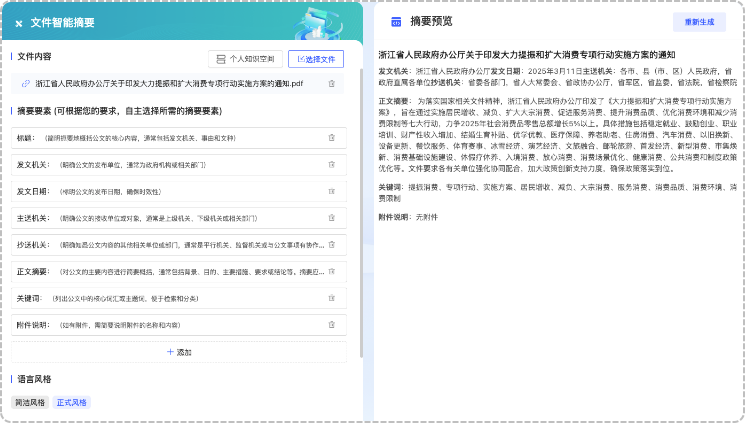Select the 简洁风格 language style
Image resolution: width=745 pixels, height=424 pixels.
[29, 402]
